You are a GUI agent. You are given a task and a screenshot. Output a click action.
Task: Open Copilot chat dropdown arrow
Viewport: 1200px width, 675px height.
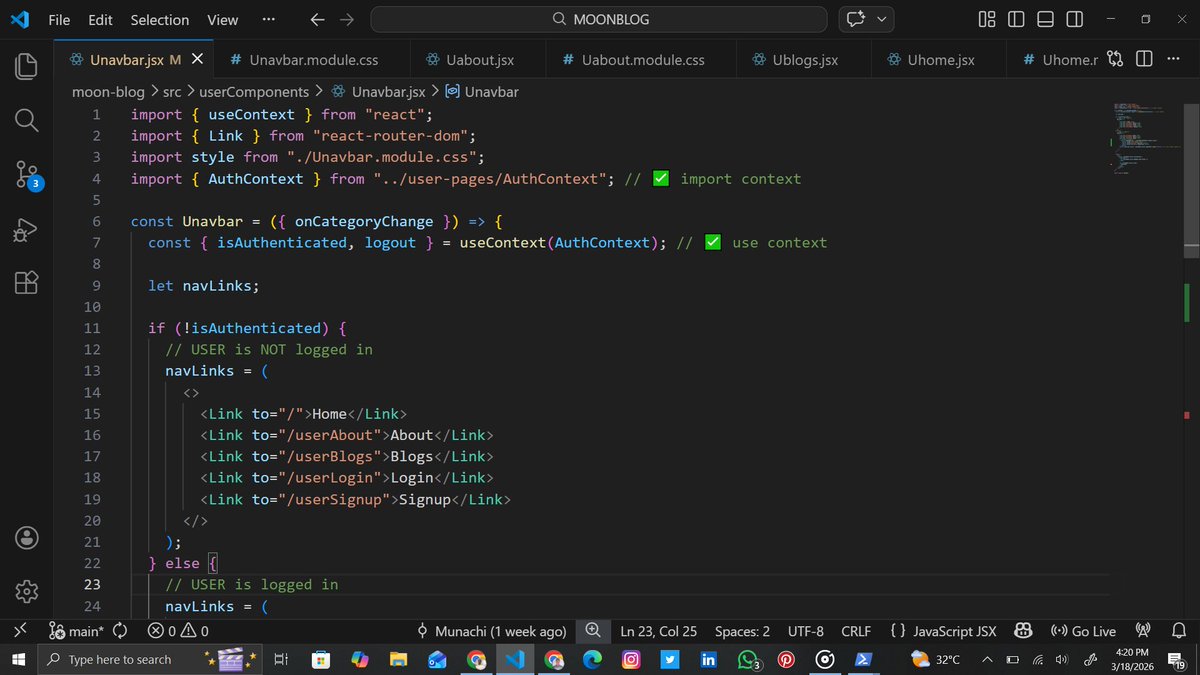point(881,19)
